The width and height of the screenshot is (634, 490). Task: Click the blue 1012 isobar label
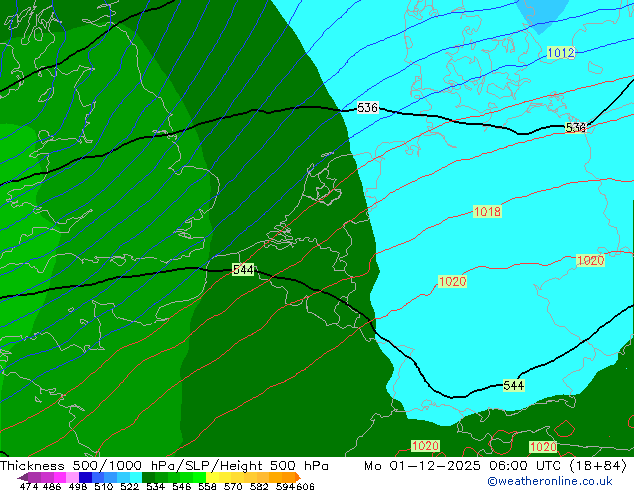pos(561,53)
